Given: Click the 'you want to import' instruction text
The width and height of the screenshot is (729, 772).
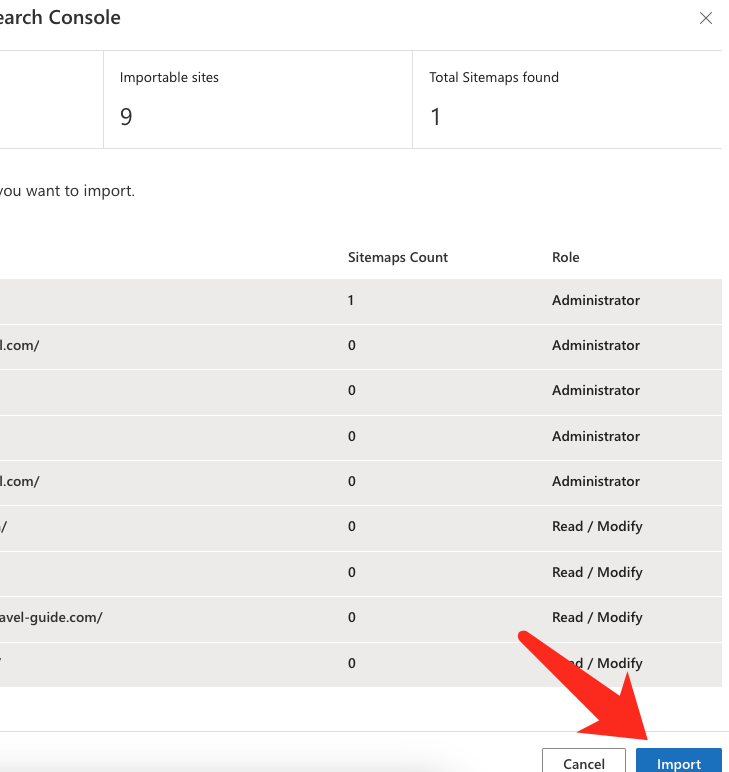Looking at the screenshot, I should pyautogui.click(x=67, y=190).
